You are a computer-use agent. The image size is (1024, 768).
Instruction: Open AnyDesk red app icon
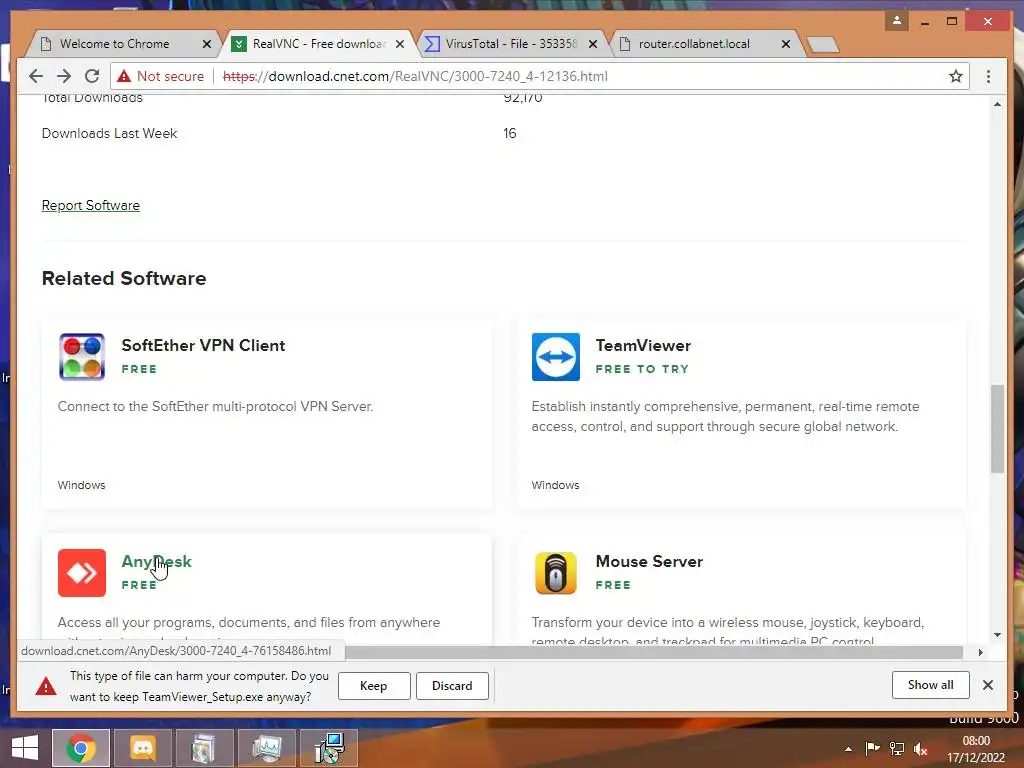point(82,573)
